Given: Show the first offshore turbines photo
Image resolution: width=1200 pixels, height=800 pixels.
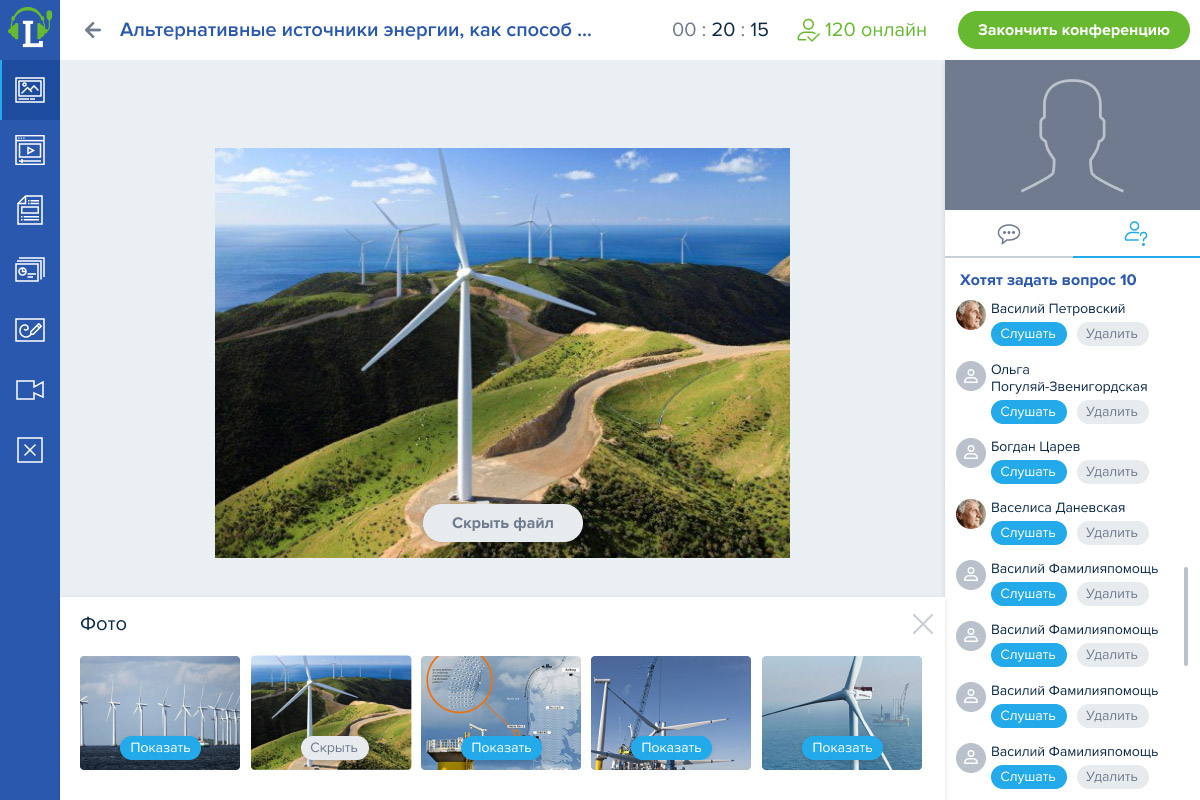Looking at the screenshot, I should [x=160, y=747].
